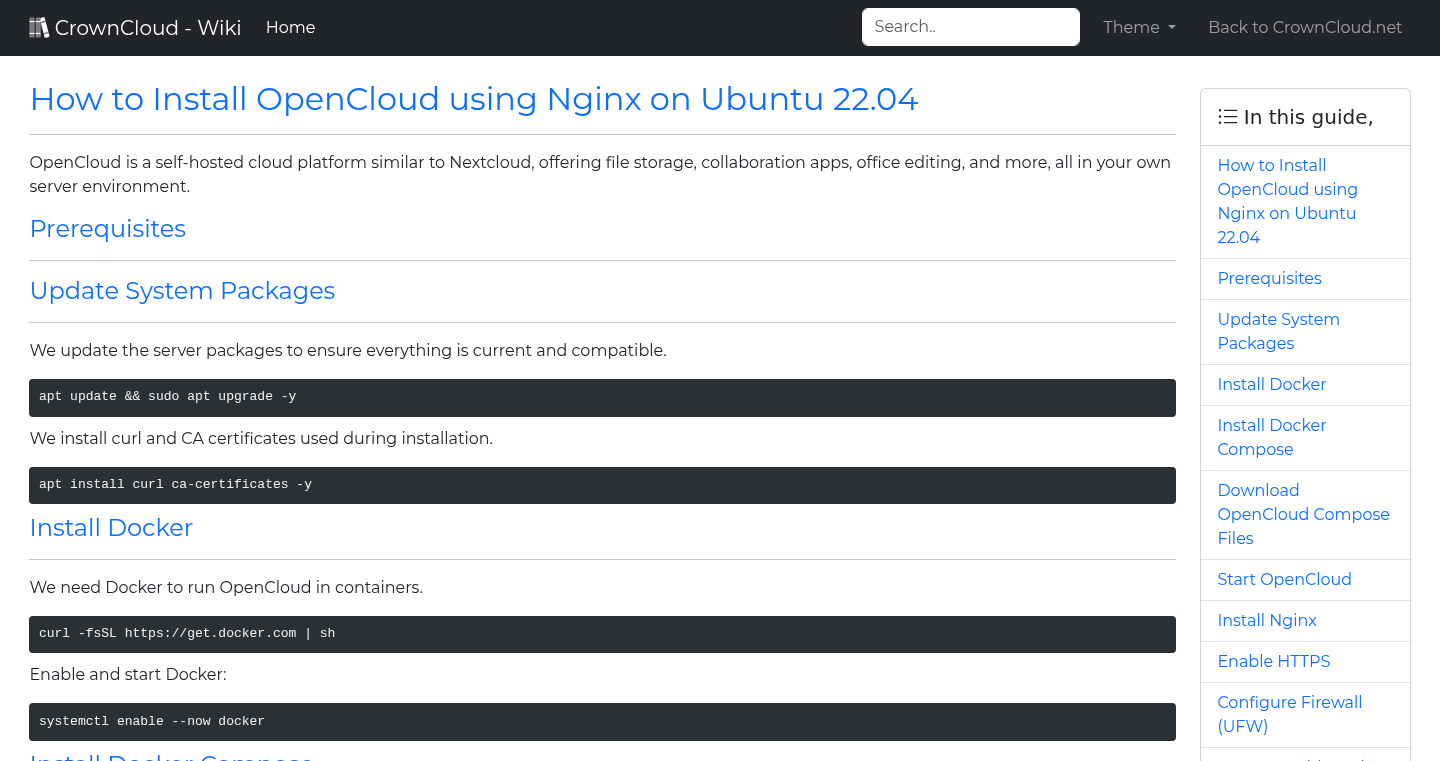Open 'Back to CrownCloud.net'
Screen dimensions: 1440x761
pos(1305,27)
